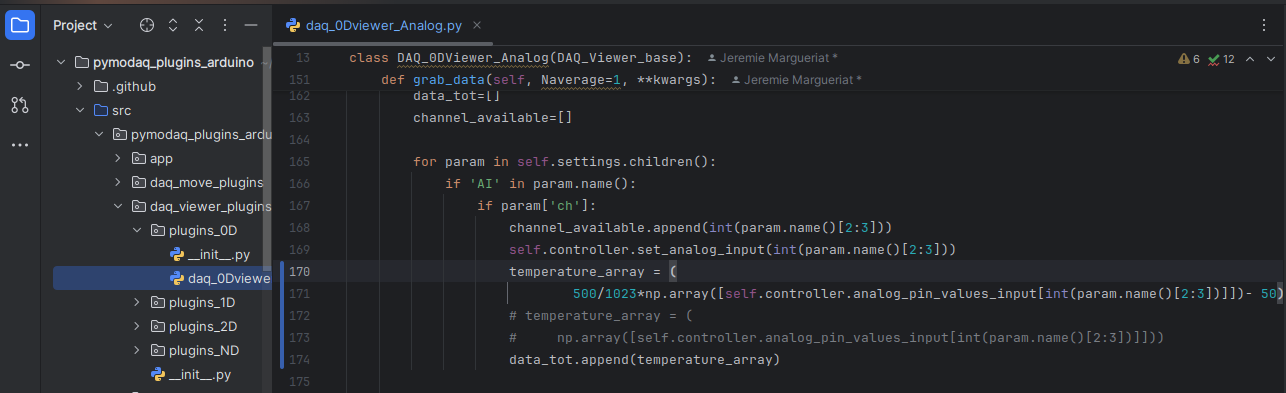
Task: Expand the plugins_2D package
Action: click(137, 326)
